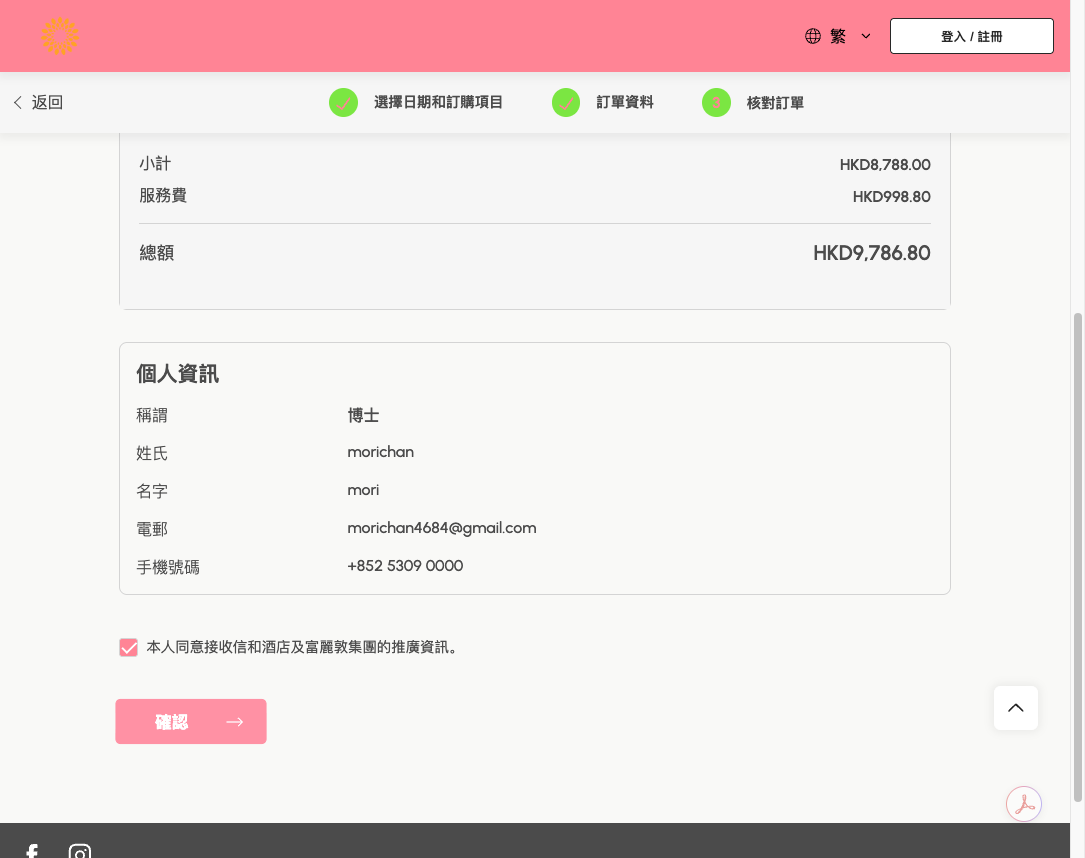1085x858 pixels.
Task: Click the 手機號碼 label
Action: 168,567
